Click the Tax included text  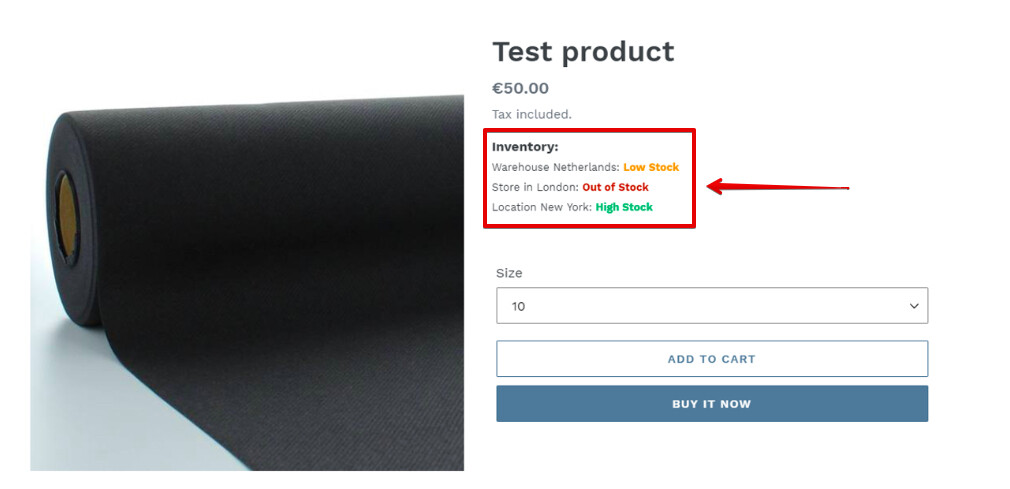[532, 114]
